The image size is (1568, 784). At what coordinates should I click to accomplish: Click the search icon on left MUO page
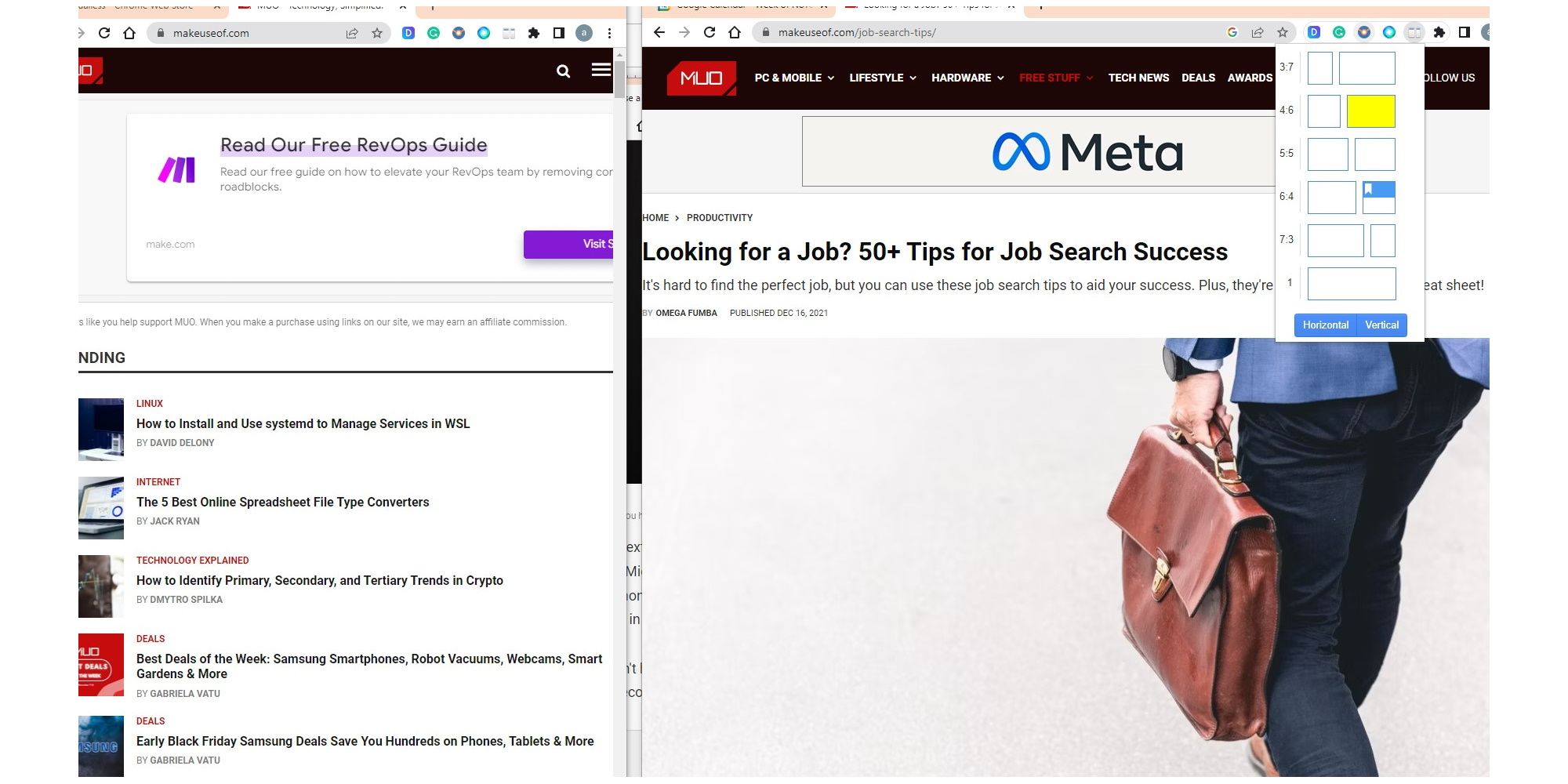click(x=563, y=71)
